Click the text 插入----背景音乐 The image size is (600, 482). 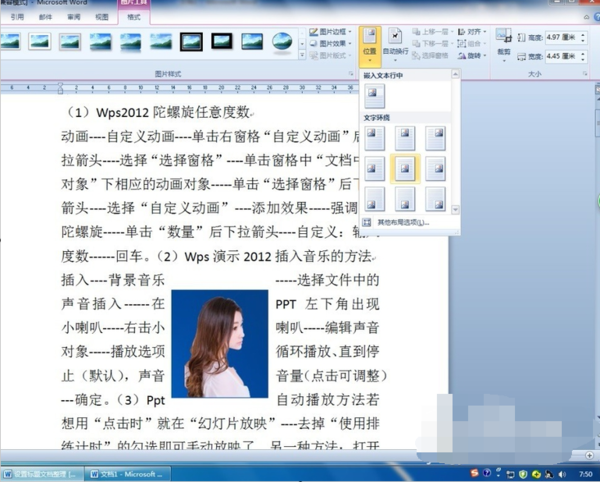(113, 280)
